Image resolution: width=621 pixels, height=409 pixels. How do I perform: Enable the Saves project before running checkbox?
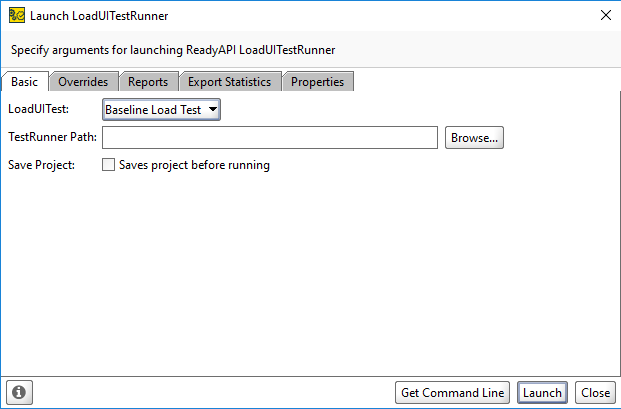pyautogui.click(x=109, y=165)
